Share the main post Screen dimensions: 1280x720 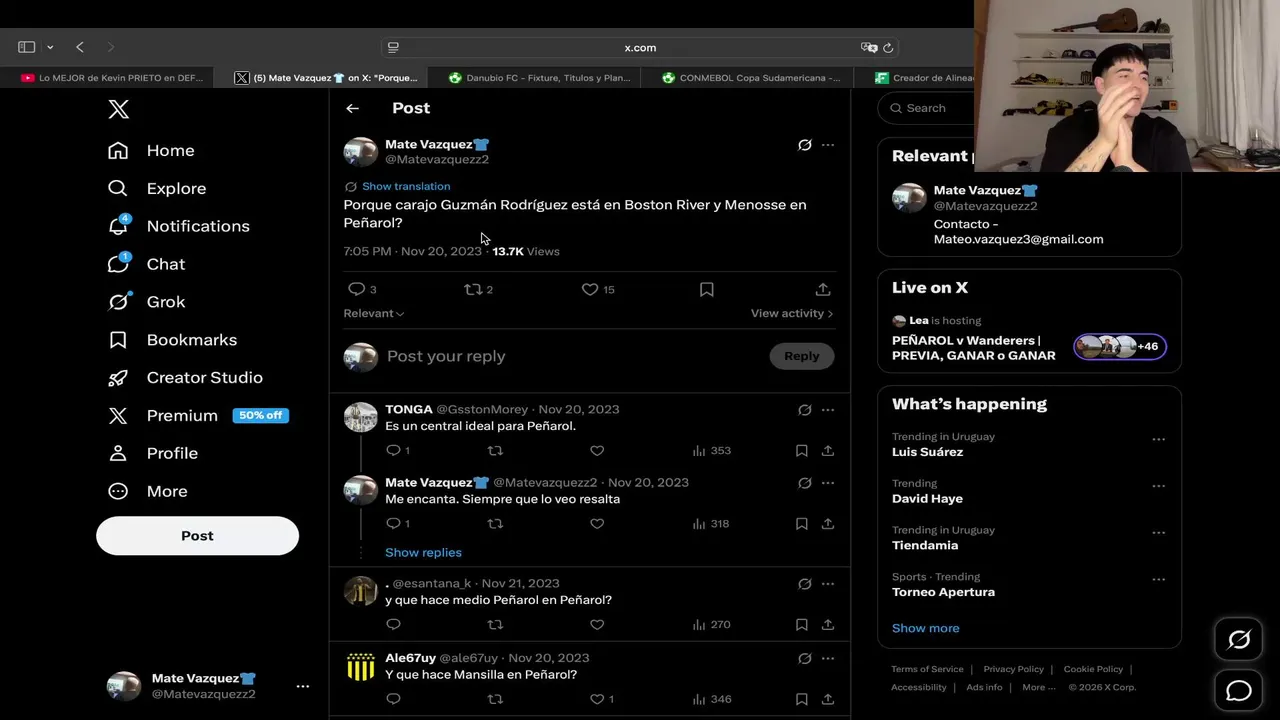823,289
